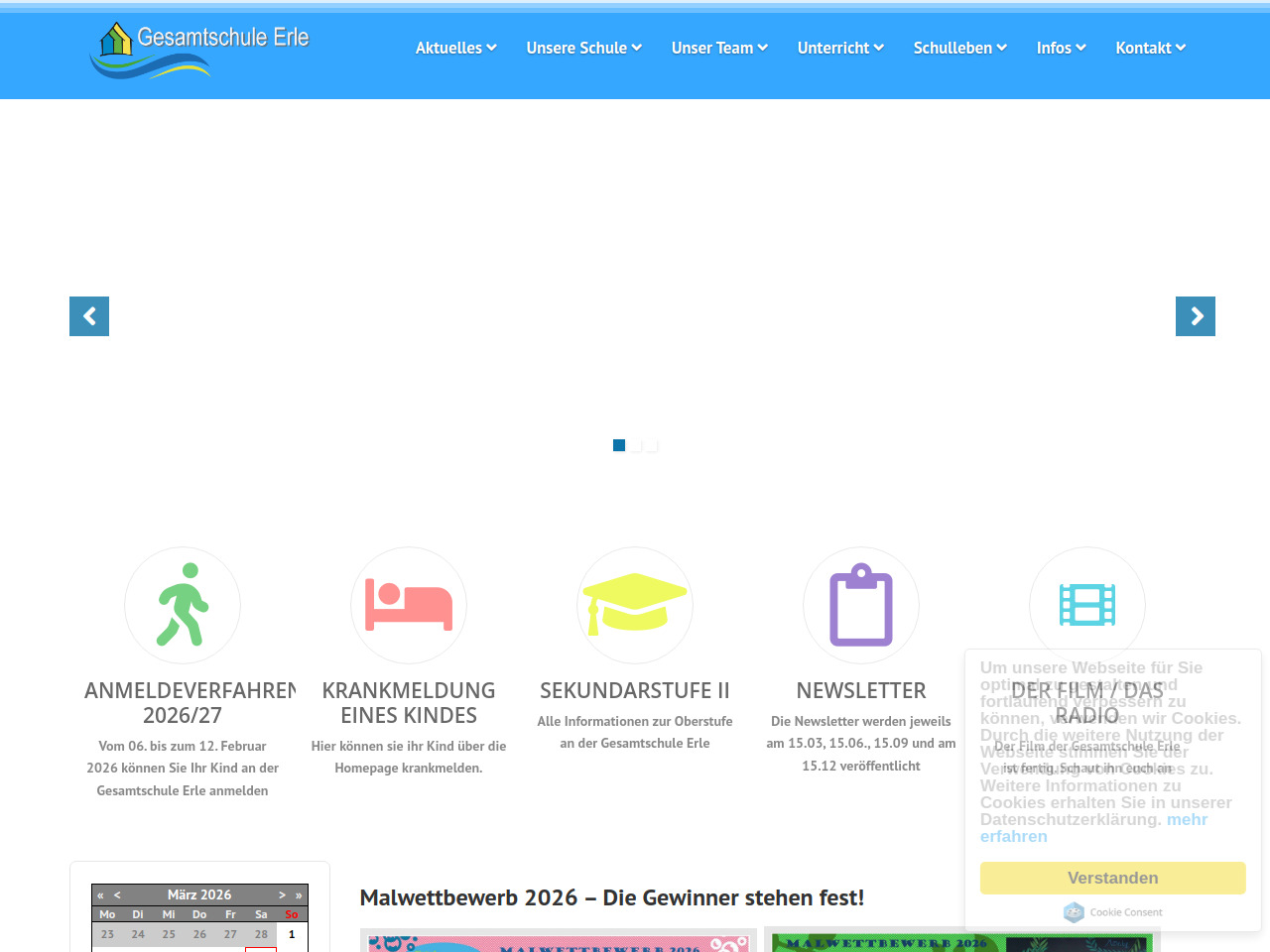Go to the previous slide arrow
The width and height of the screenshot is (1270, 952).
(x=89, y=316)
